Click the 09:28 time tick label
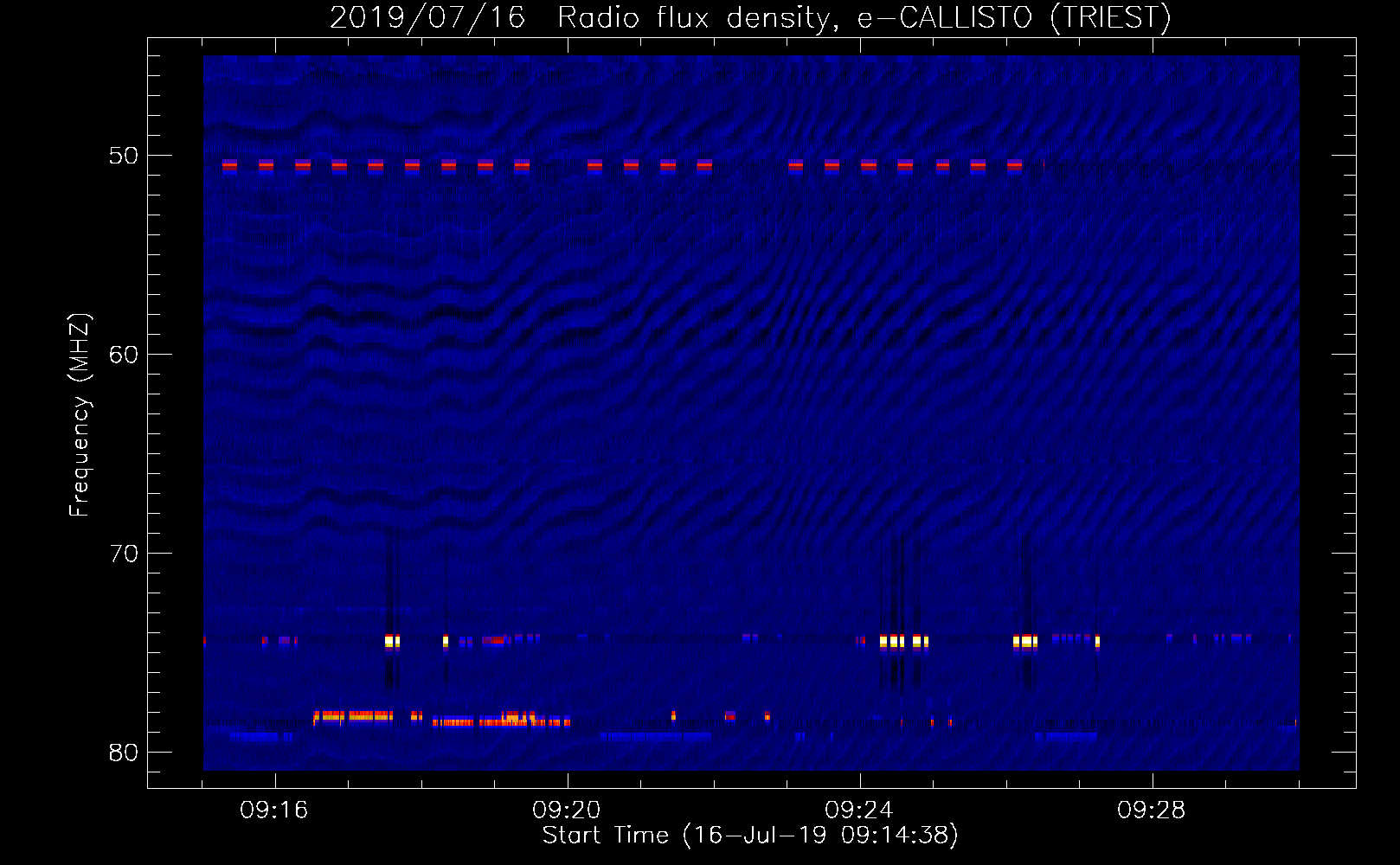1400x865 pixels. pos(1152,811)
